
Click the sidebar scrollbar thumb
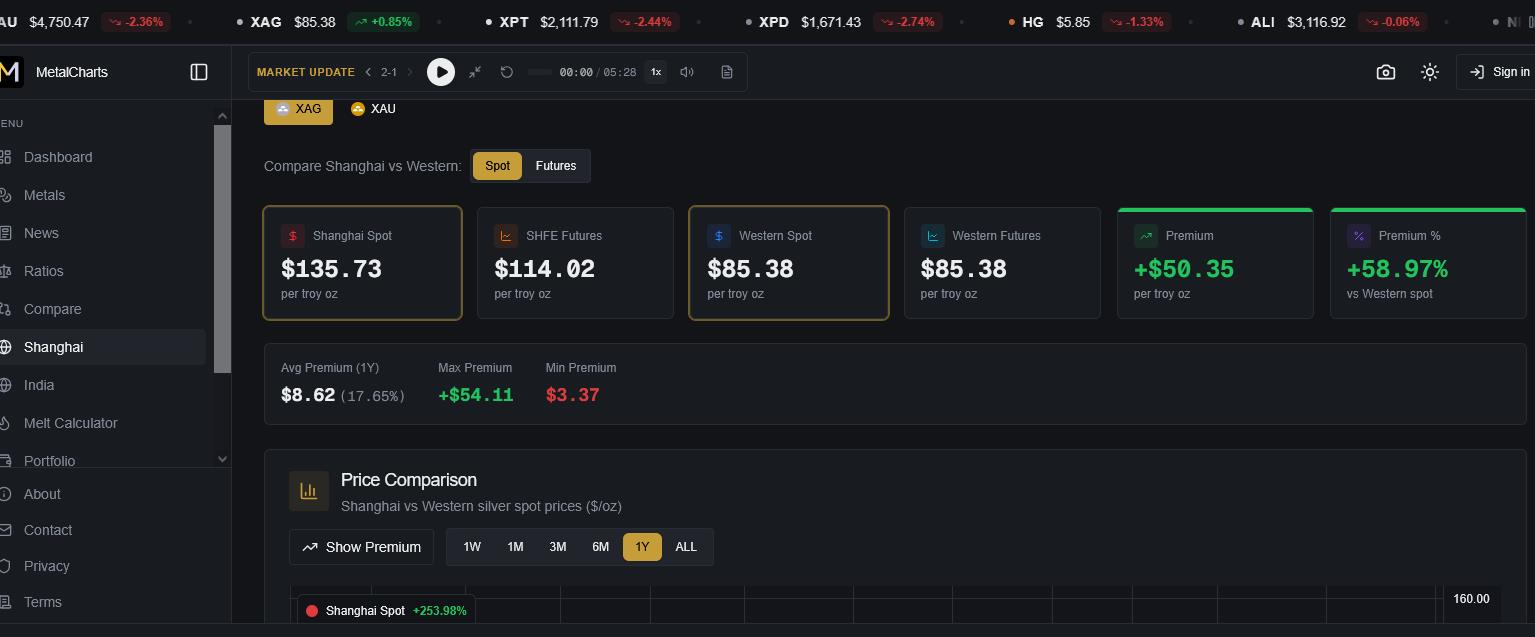click(222, 249)
